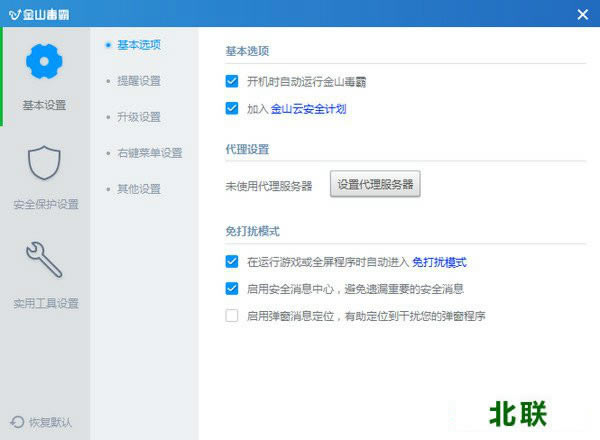Screen dimensions: 600x440
Task: Disable auto-enter 免打扰模式 checkbox
Action: pos(232,262)
